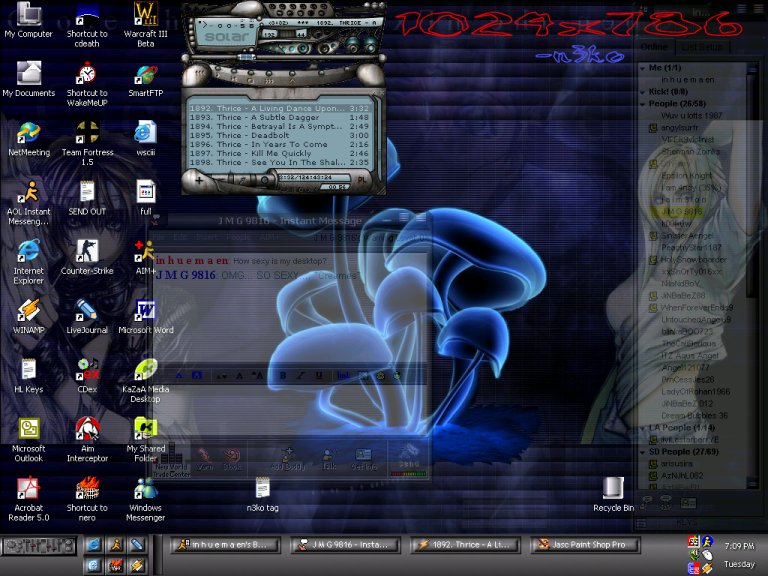Open smiley picker in IM toolbar
The width and height of the screenshot is (768, 576).
381,376
